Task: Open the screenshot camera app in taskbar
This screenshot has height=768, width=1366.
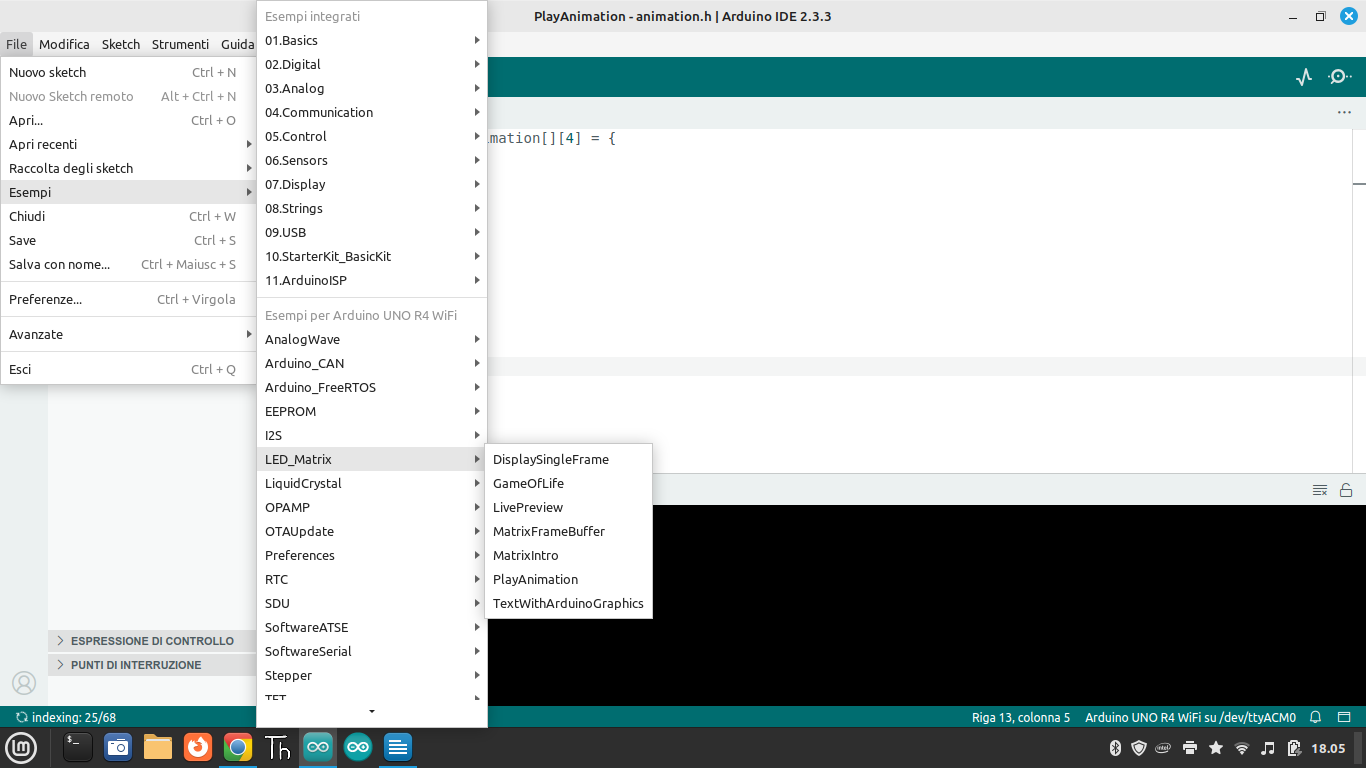Action: pyautogui.click(x=118, y=747)
